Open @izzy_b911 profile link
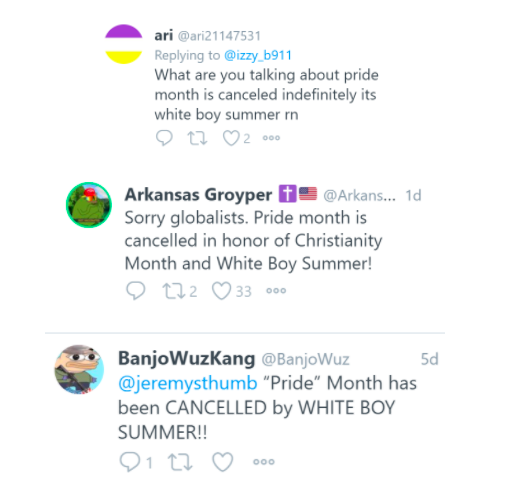Screen dimensions: 507x496 coord(258,55)
